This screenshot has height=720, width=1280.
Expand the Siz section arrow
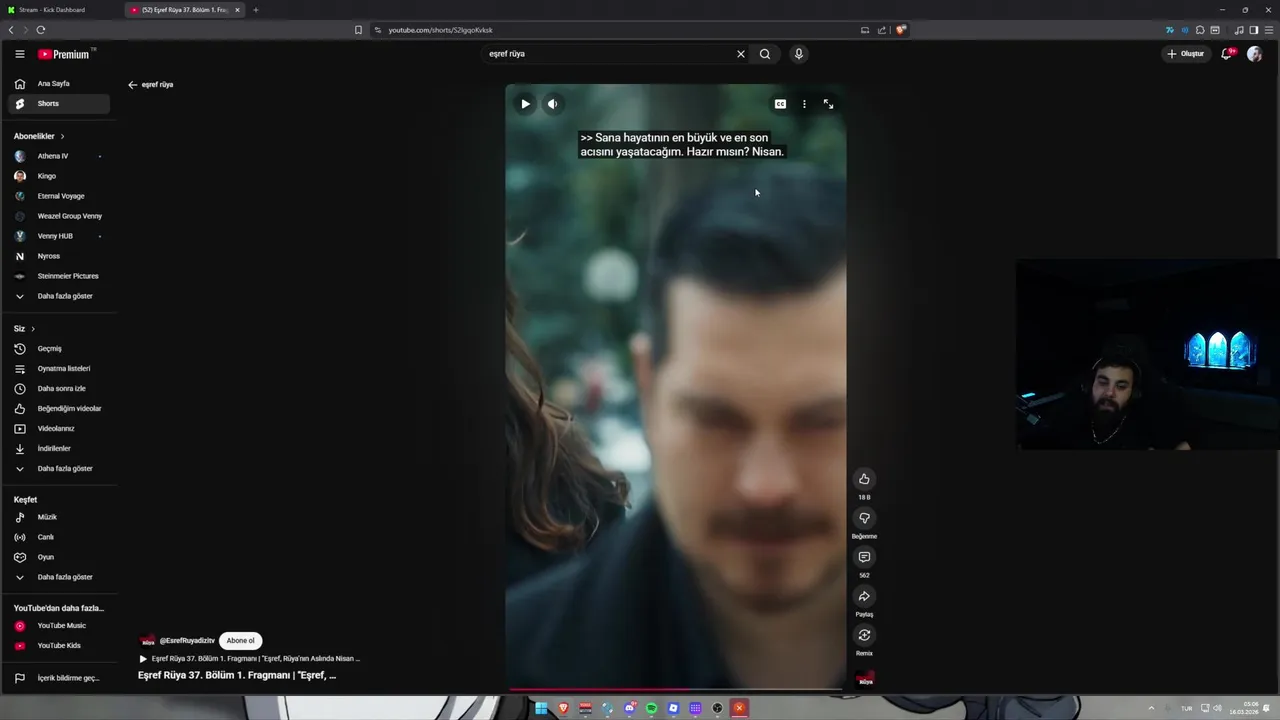point(33,329)
